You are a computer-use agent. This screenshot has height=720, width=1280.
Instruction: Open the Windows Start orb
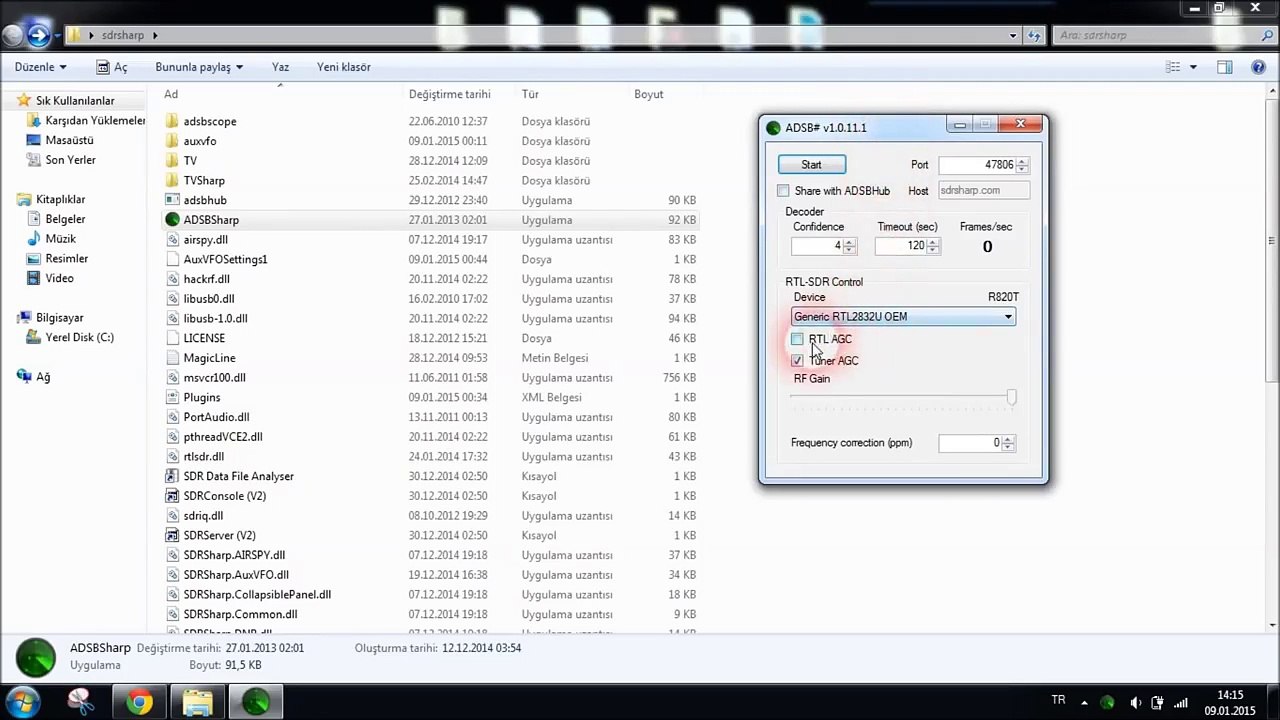(22, 701)
